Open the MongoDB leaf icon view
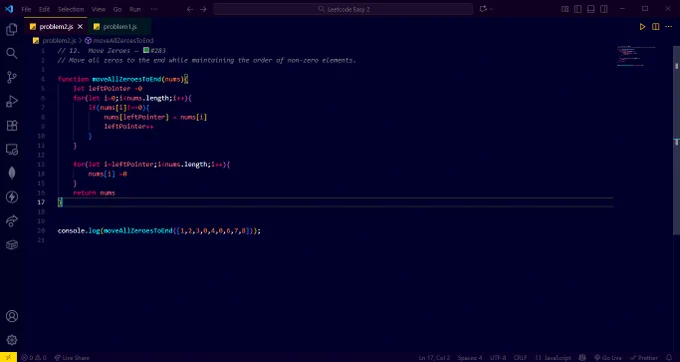Screen dimensions: 680x362 tap(12, 173)
